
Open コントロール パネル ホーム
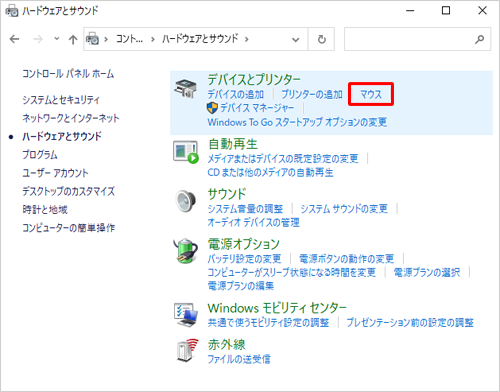(x=68, y=74)
